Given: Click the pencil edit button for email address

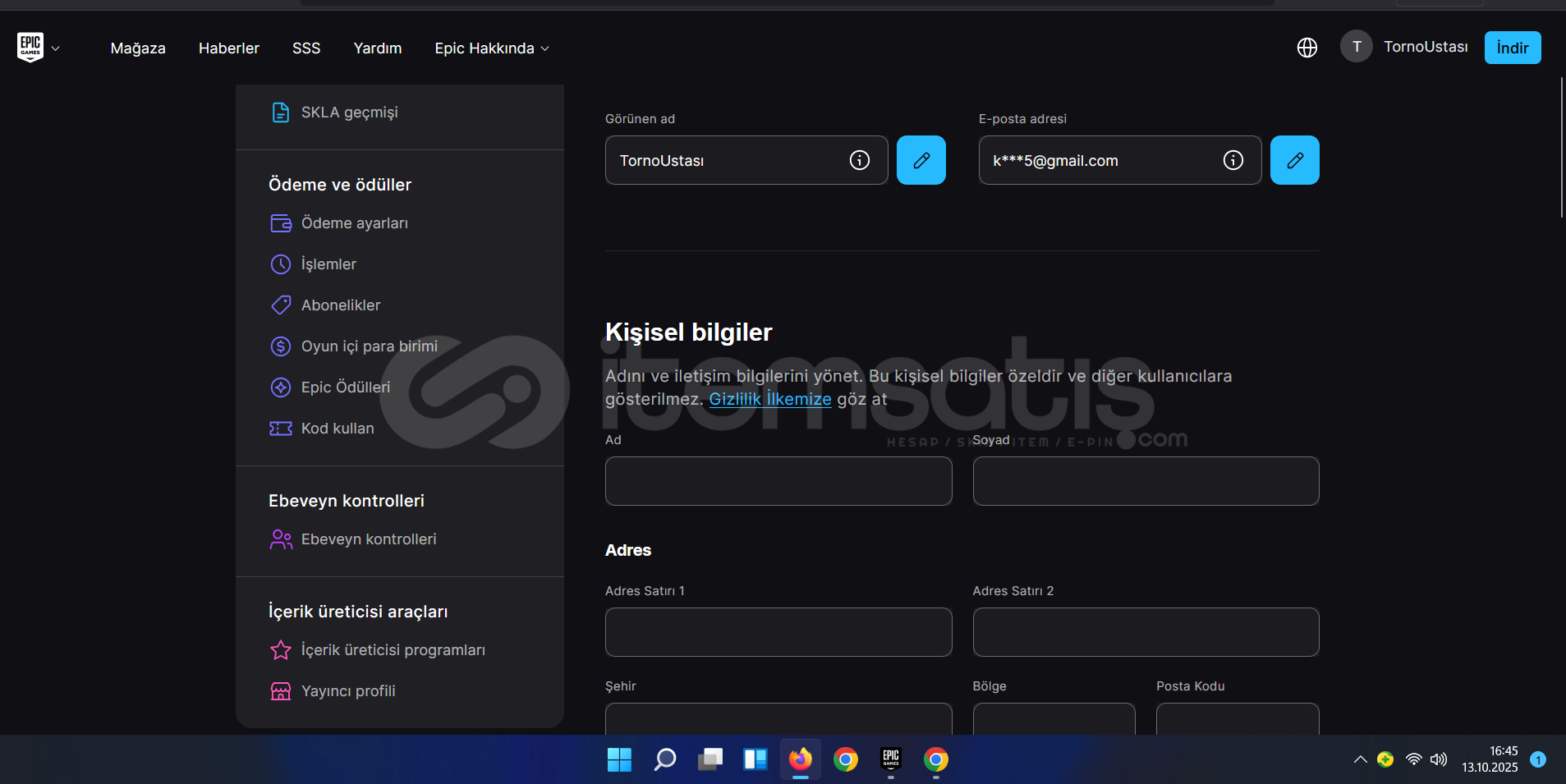Looking at the screenshot, I should [x=1294, y=160].
